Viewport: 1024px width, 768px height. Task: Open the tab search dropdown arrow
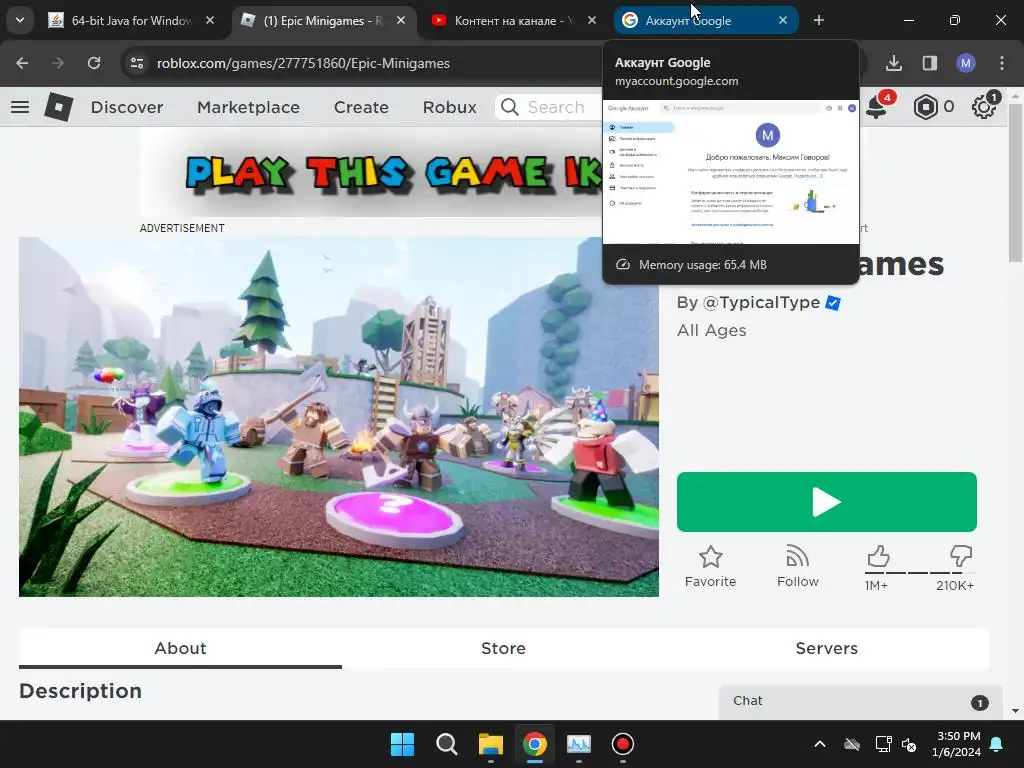20,20
